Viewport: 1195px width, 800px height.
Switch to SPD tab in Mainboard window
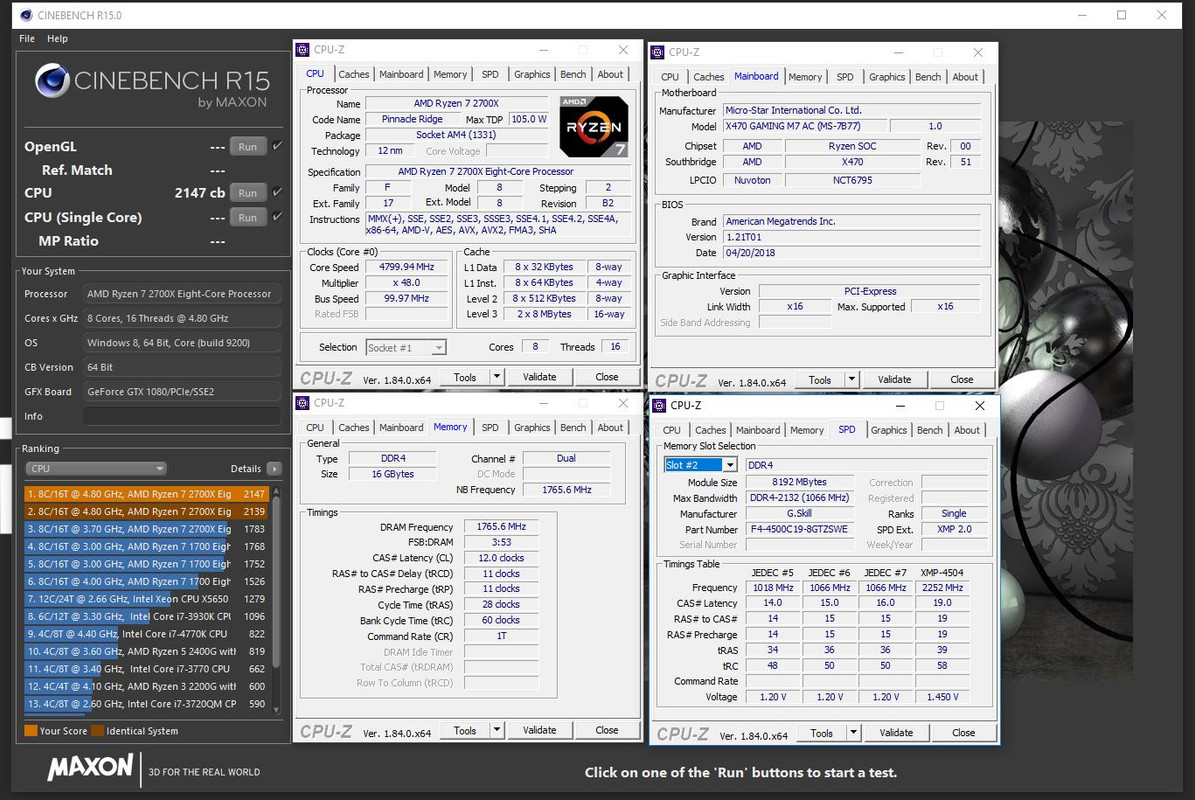845,77
